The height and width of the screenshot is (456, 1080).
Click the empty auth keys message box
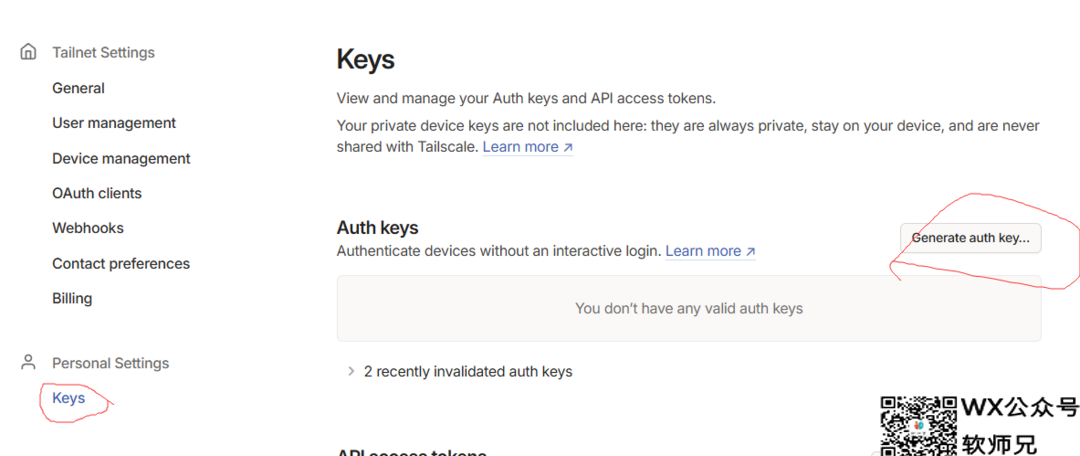point(689,308)
